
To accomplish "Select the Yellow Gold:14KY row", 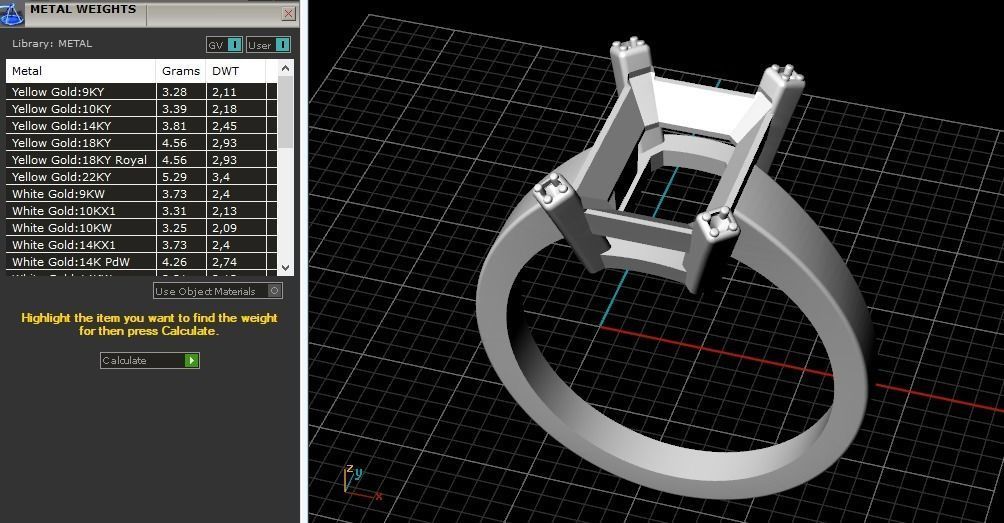I will 142,125.
